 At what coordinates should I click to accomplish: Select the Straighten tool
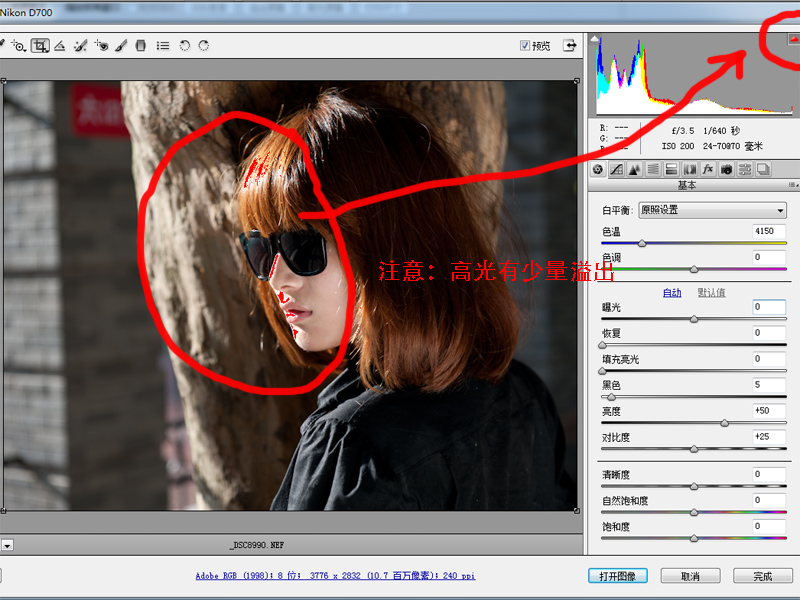pos(60,46)
